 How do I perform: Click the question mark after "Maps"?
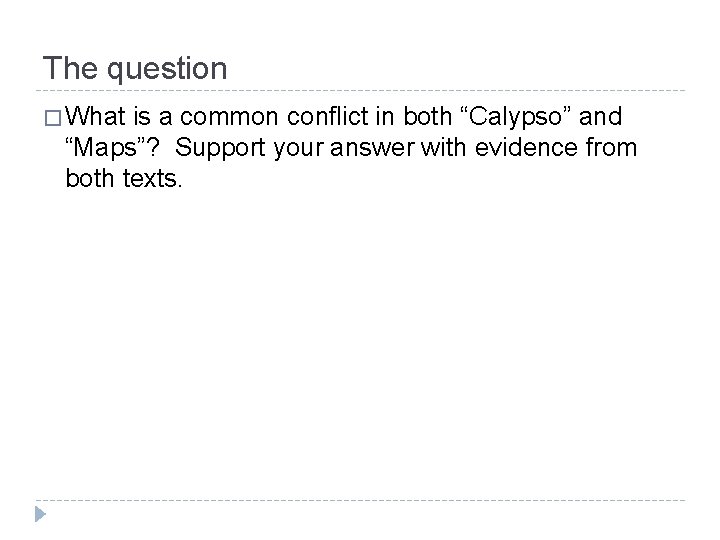tap(153, 148)
